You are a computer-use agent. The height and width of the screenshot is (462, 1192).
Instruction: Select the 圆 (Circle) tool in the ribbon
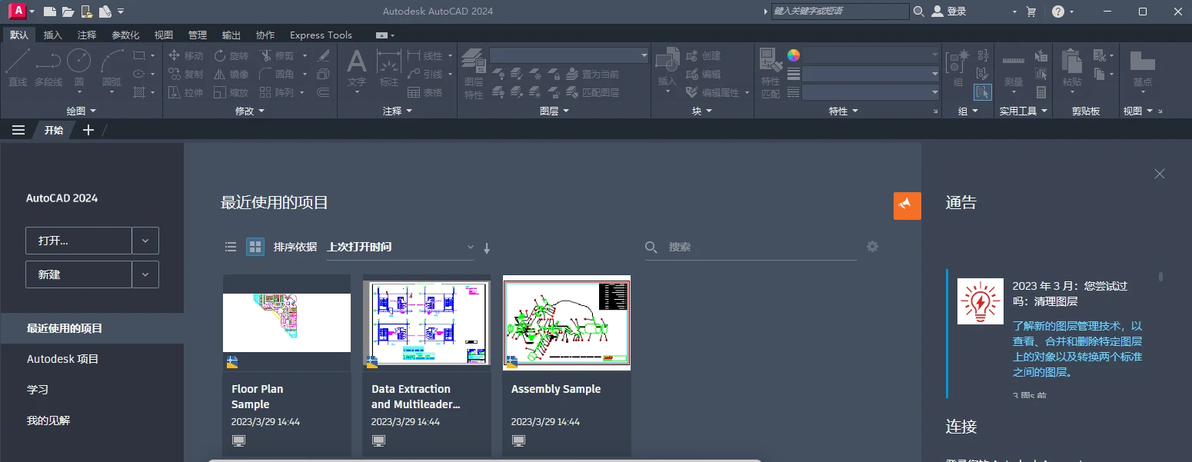[x=79, y=67]
